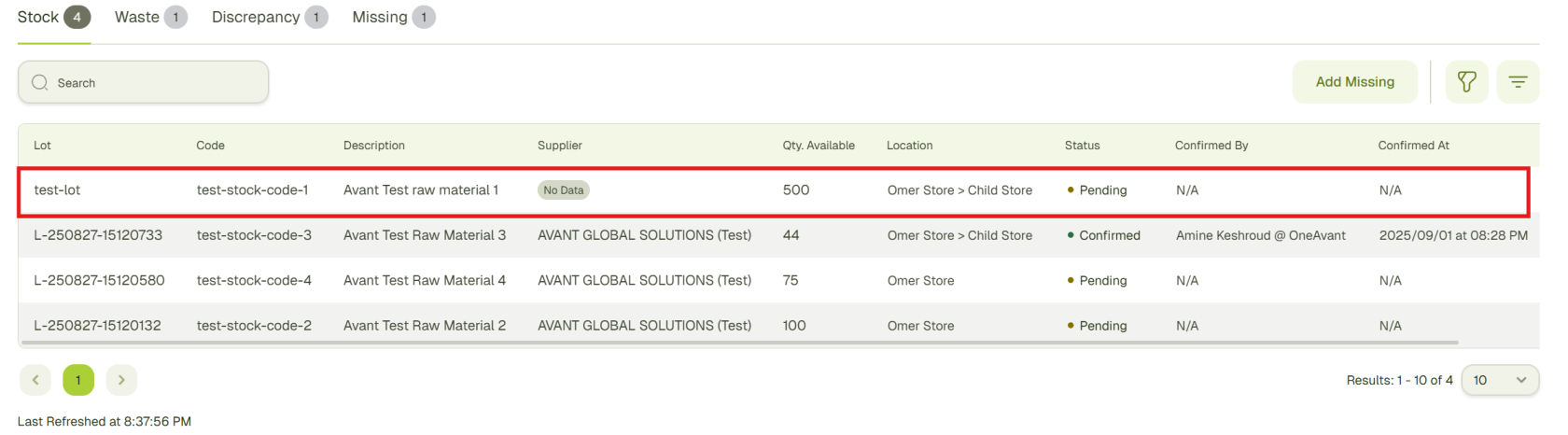1568x435 pixels.
Task: Click the filter funnel icon
Action: tap(1466, 82)
